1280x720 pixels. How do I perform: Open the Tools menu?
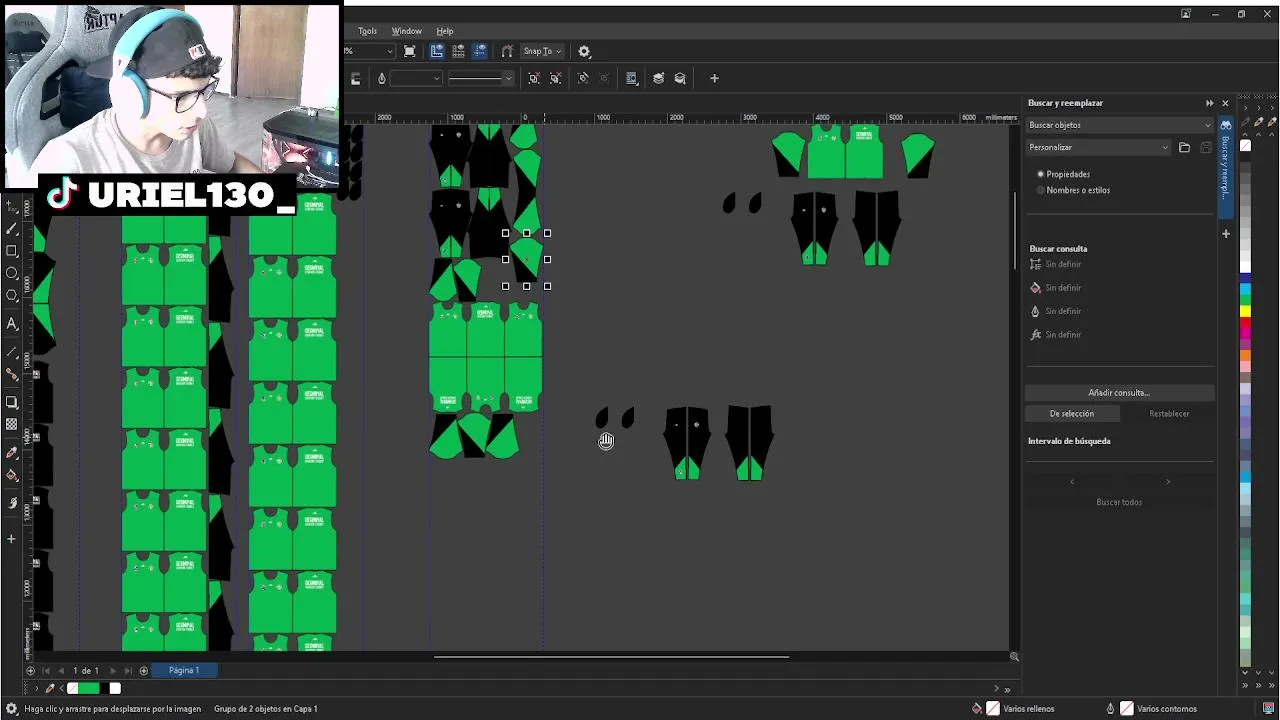click(367, 31)
